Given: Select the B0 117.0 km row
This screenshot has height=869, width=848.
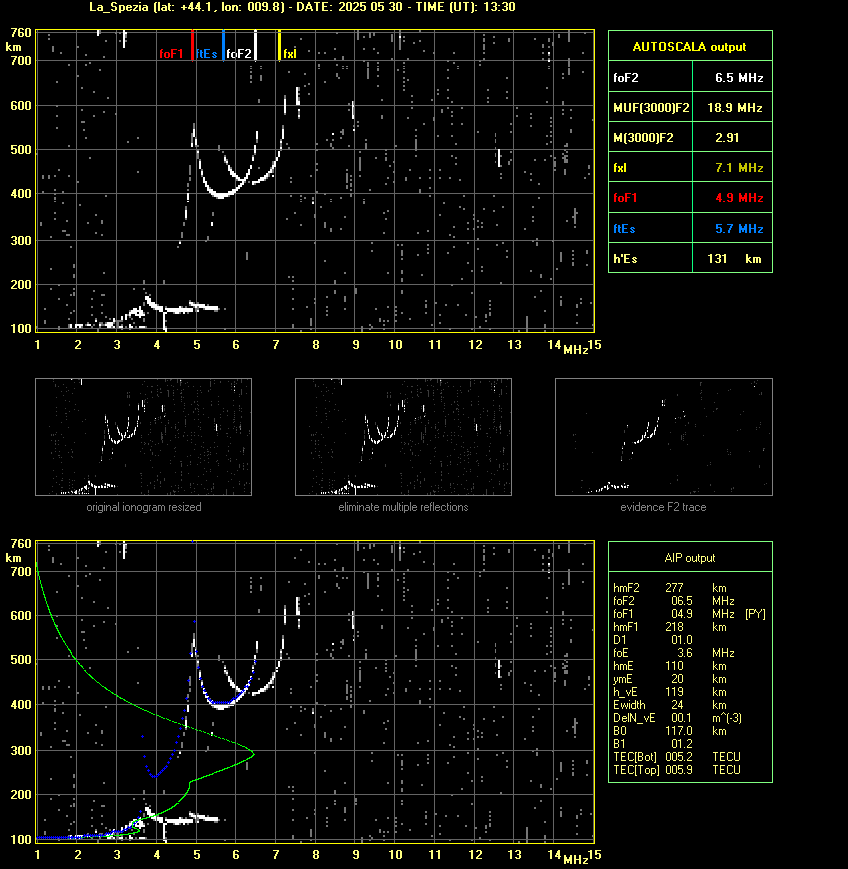Looking at the screenshot, I should 670,731.
